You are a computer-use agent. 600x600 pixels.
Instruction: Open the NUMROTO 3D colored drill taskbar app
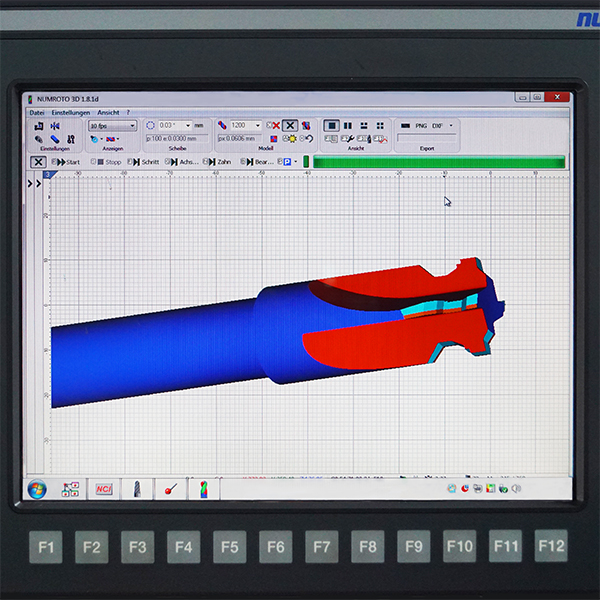pos(204,489)
